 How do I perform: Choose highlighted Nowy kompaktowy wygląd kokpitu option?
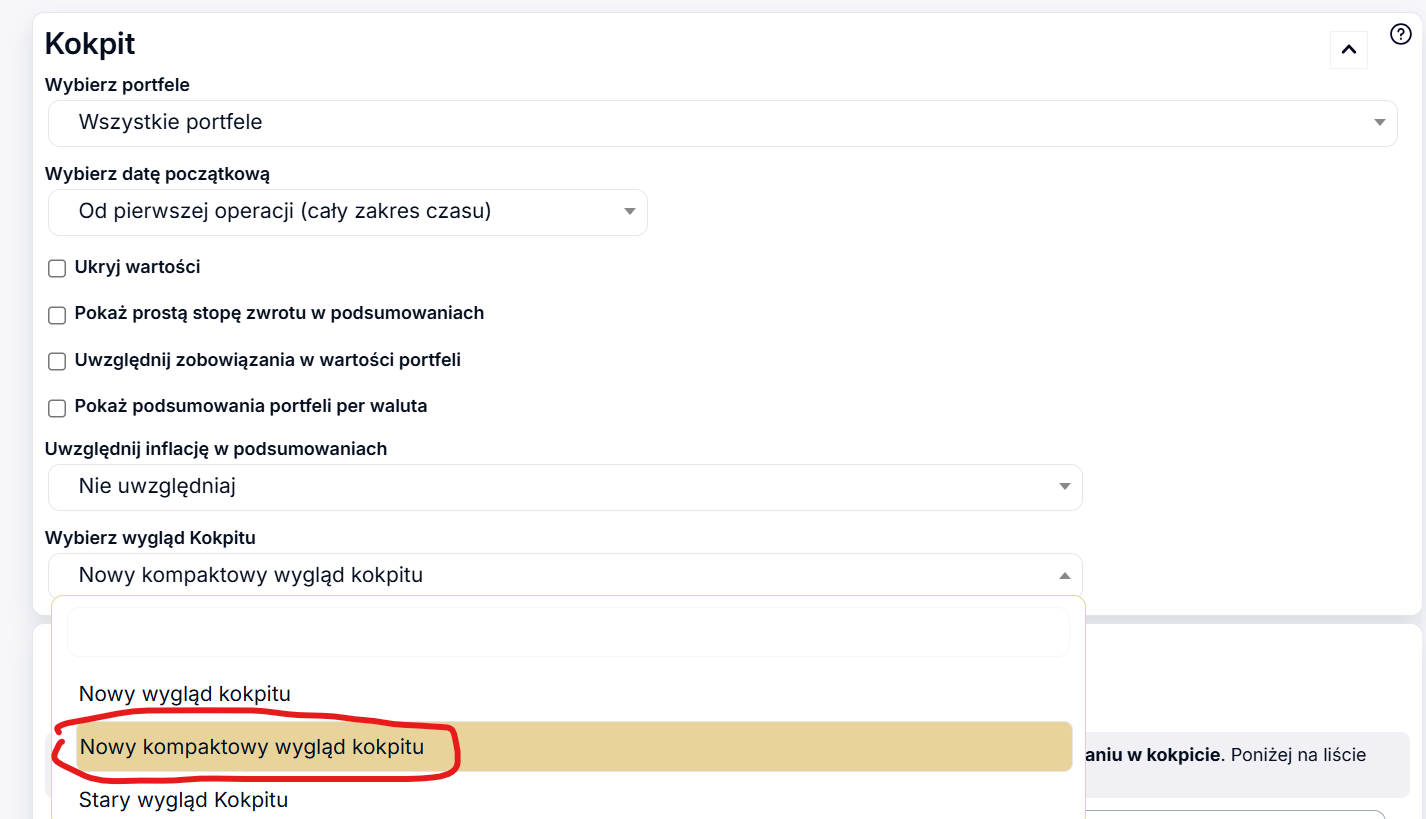(x=252, y=747)
